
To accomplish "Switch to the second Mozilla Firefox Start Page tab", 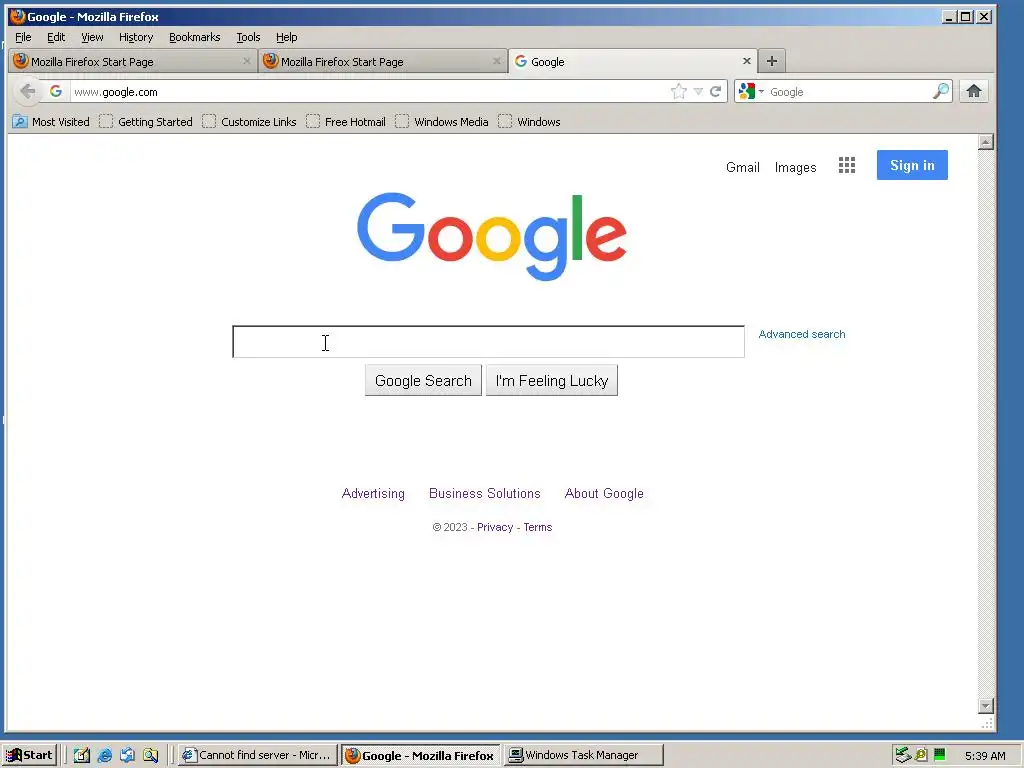I will click(x=383, y=61).
